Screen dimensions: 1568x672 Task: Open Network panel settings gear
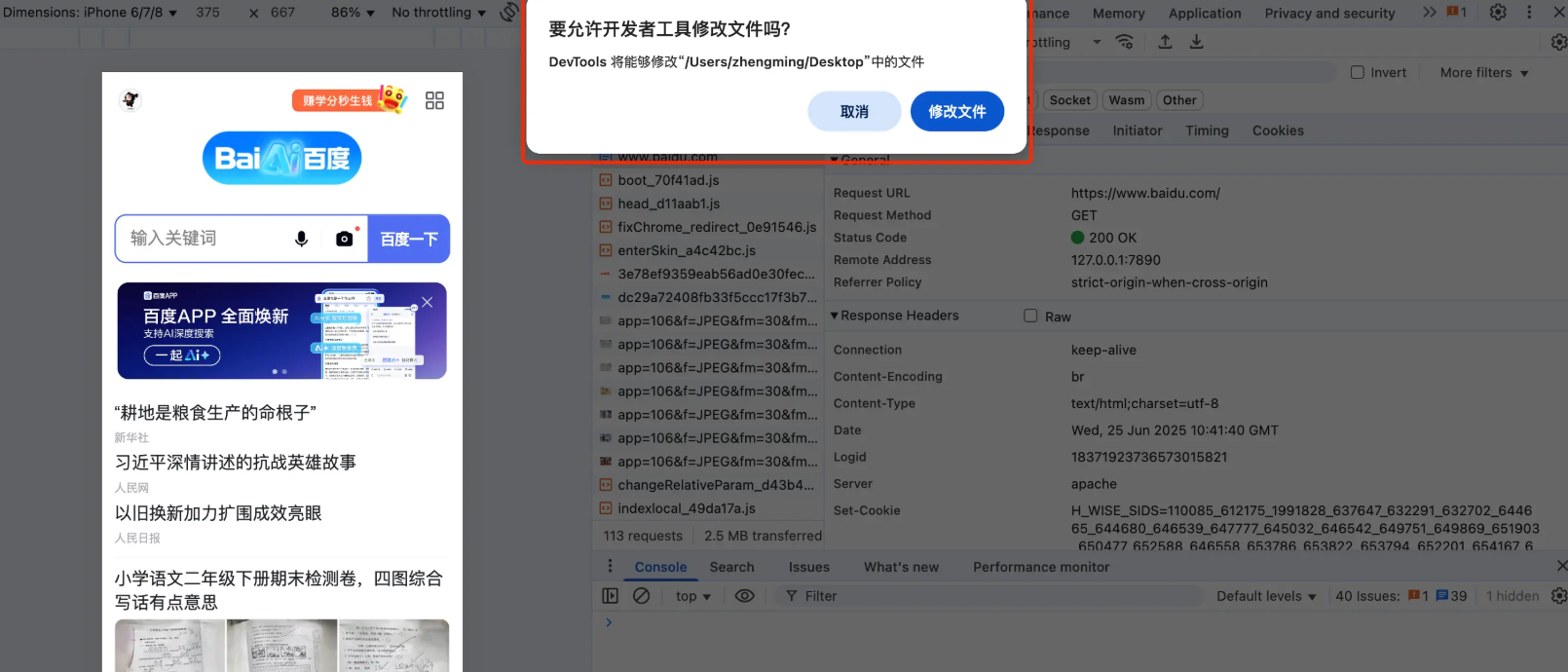tap(1558, 42)
